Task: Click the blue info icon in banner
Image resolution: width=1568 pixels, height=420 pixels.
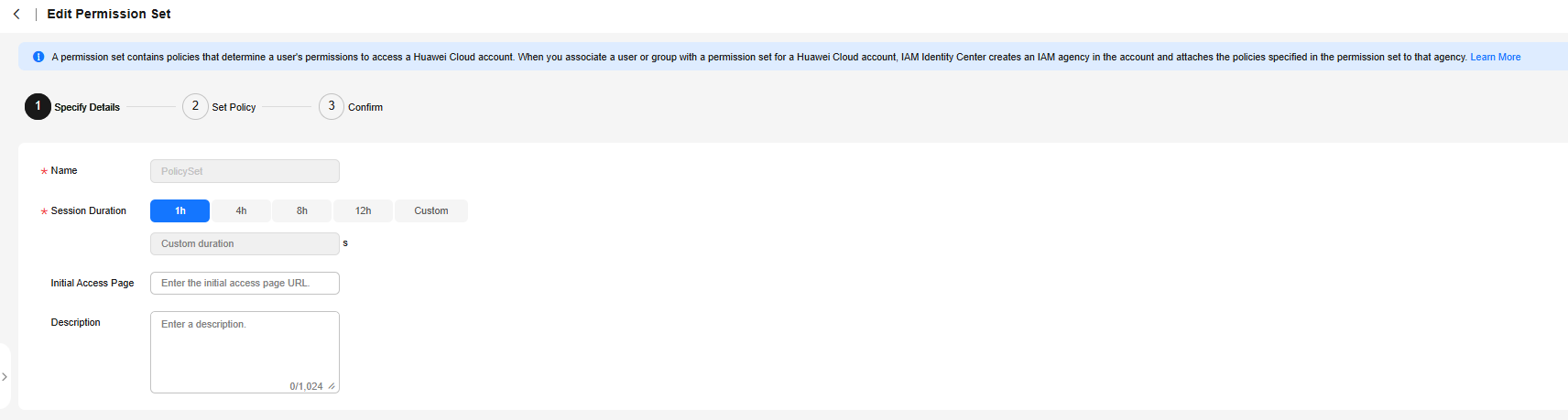Action: pyautogui.click(x=38, y=57)
